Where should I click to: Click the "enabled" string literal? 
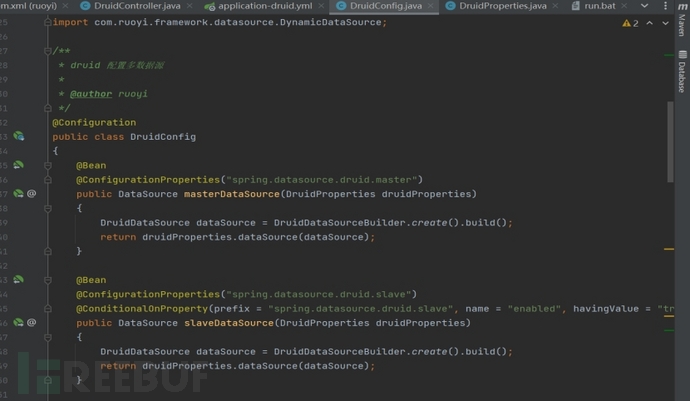click(534, 309)
